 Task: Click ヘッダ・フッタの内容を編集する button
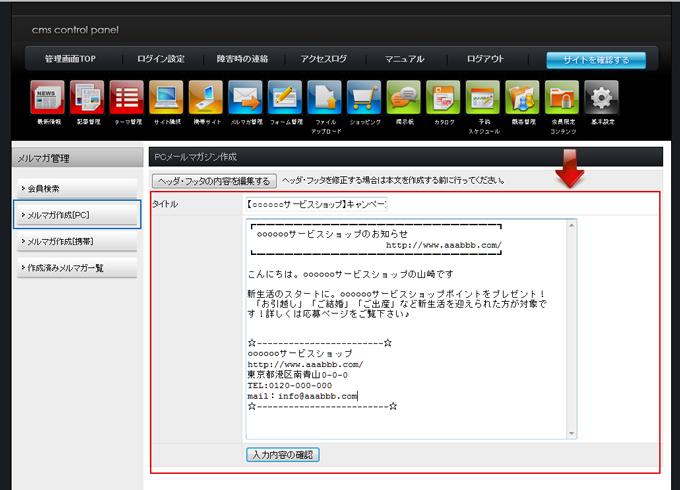coord(214,181)
